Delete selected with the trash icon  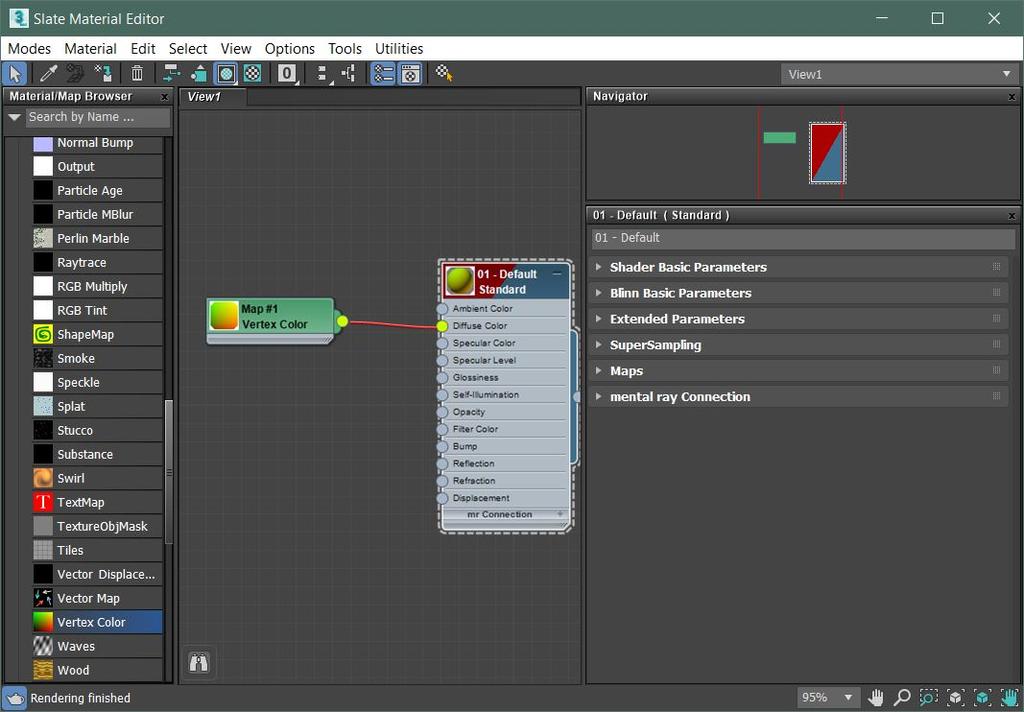tap(136, 74)
